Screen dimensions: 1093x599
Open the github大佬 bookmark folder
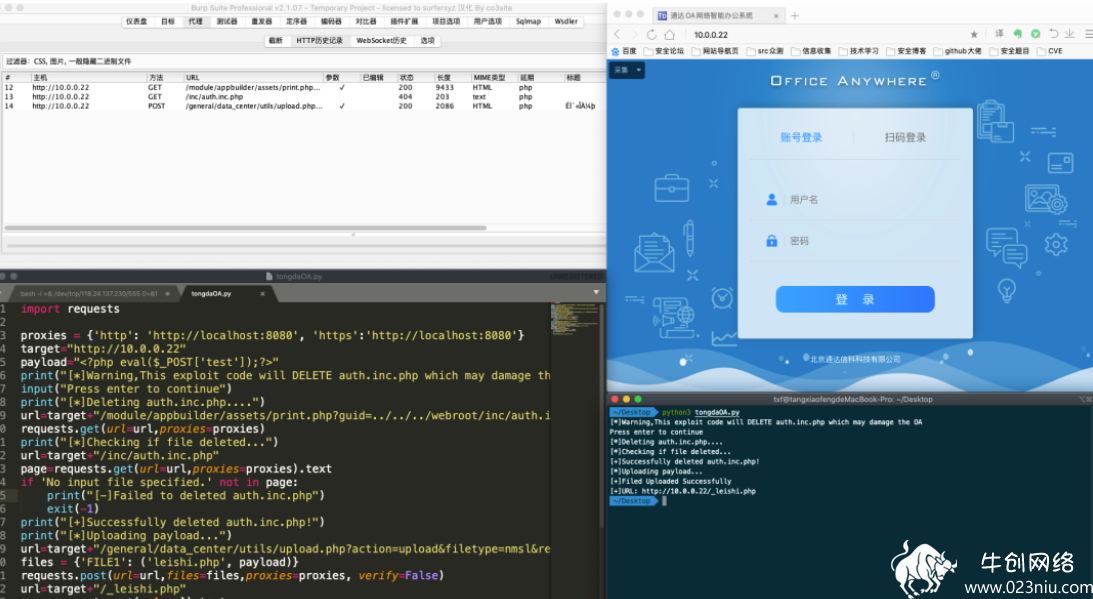(957, 51)
